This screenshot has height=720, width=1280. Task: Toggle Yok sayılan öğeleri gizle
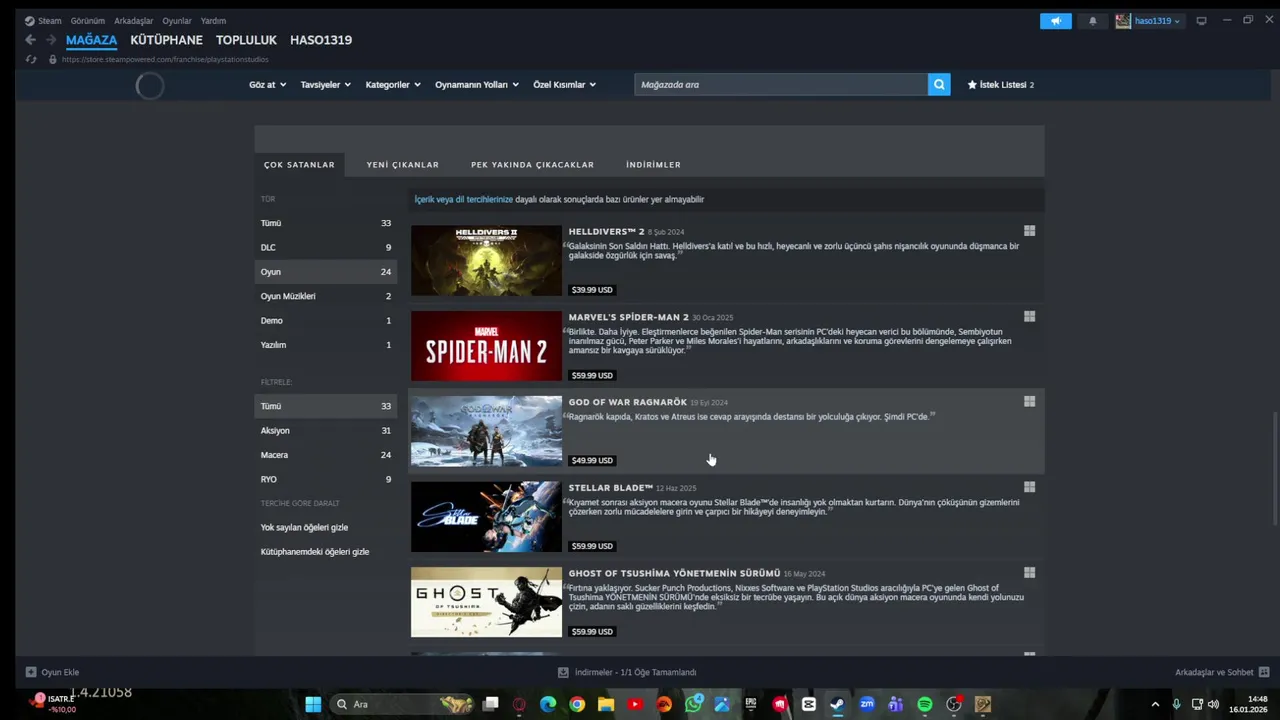(304, 527)
